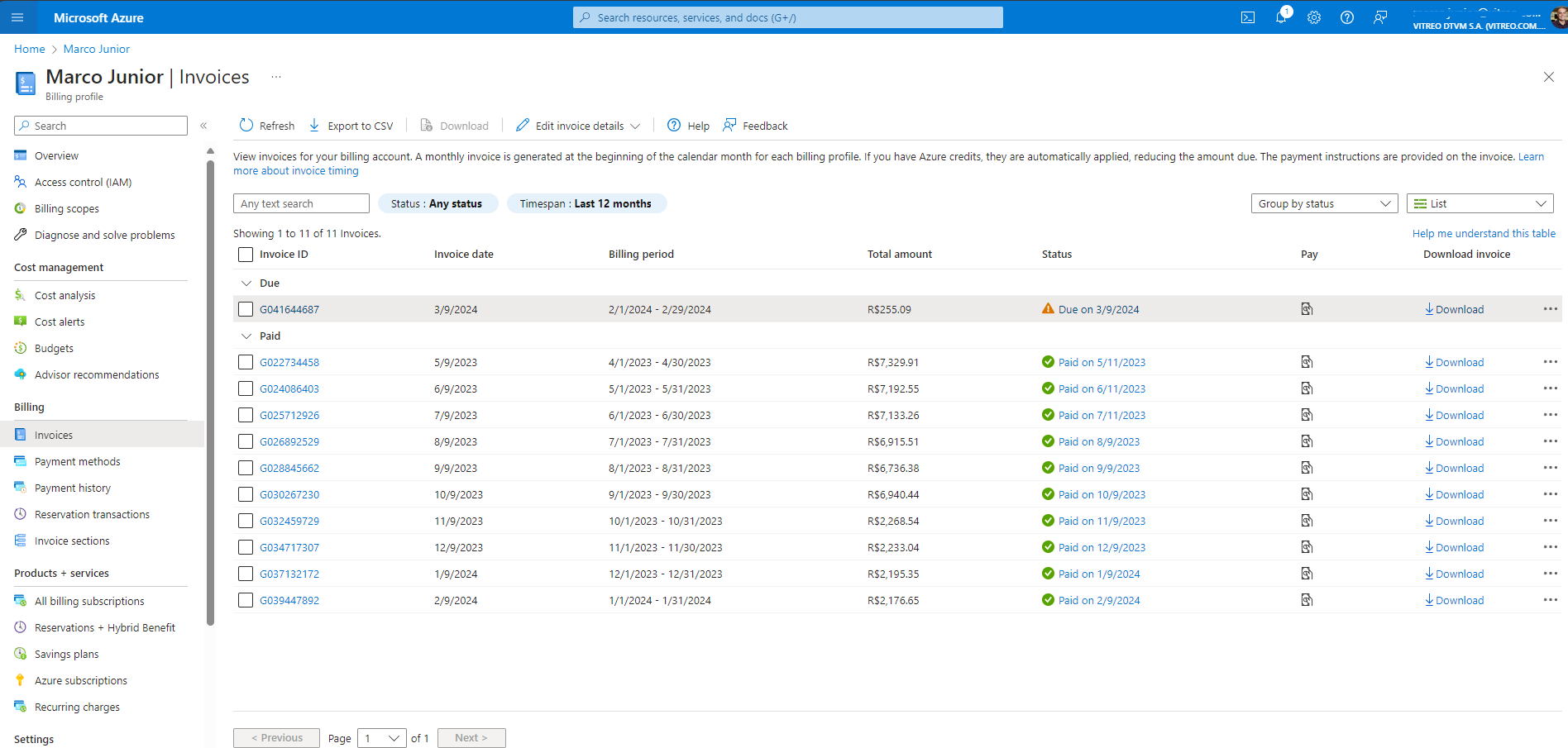The height and width of the screenshot is (748, 1568).
Task: Open Azure subscriptions in the sidebar
Action: pos(80,680)
